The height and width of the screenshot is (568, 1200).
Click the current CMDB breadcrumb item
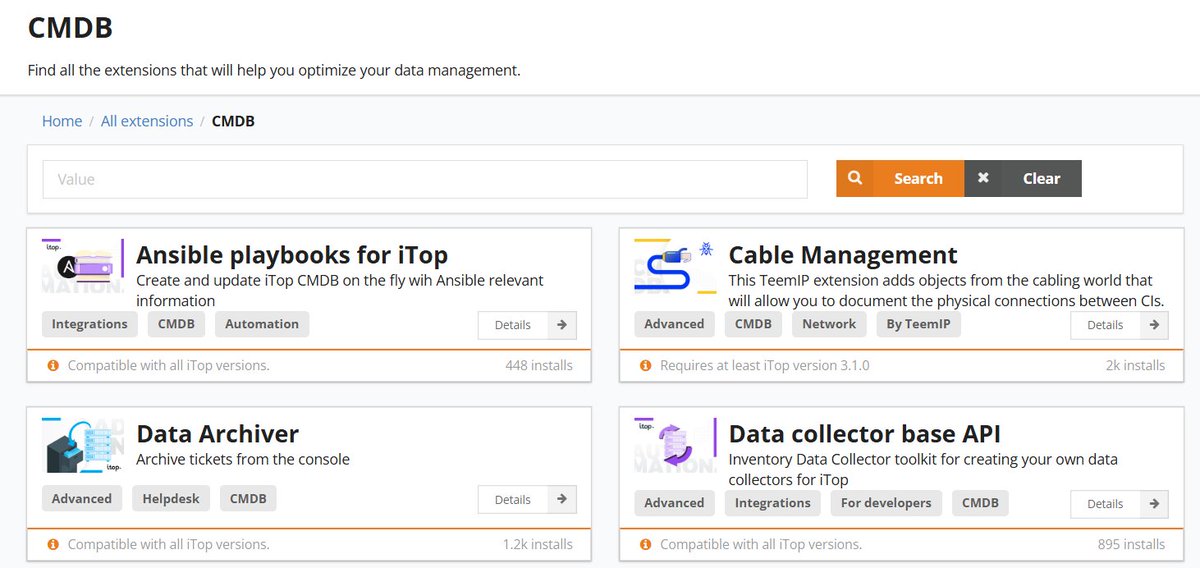[x=233, y=121]
